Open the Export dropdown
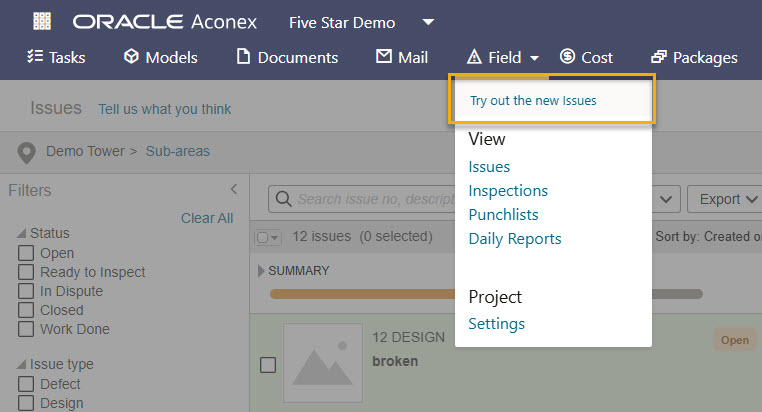 725,199
